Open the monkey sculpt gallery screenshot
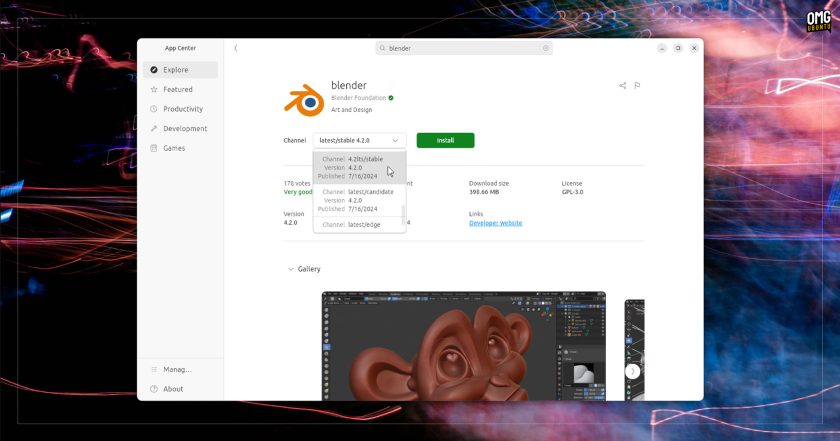Screen dimensions: 840x441 (x=464, y=346)
